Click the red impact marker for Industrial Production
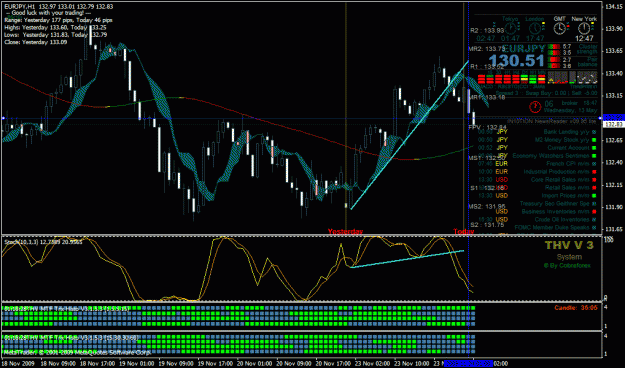Screen dimensions: 625x368 click(594, 172)
